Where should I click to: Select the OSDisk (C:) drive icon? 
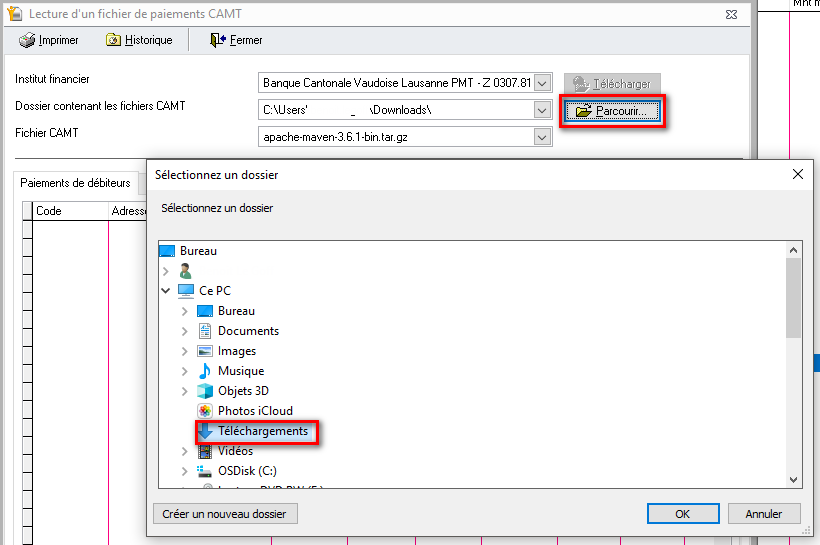click(205, 471)
